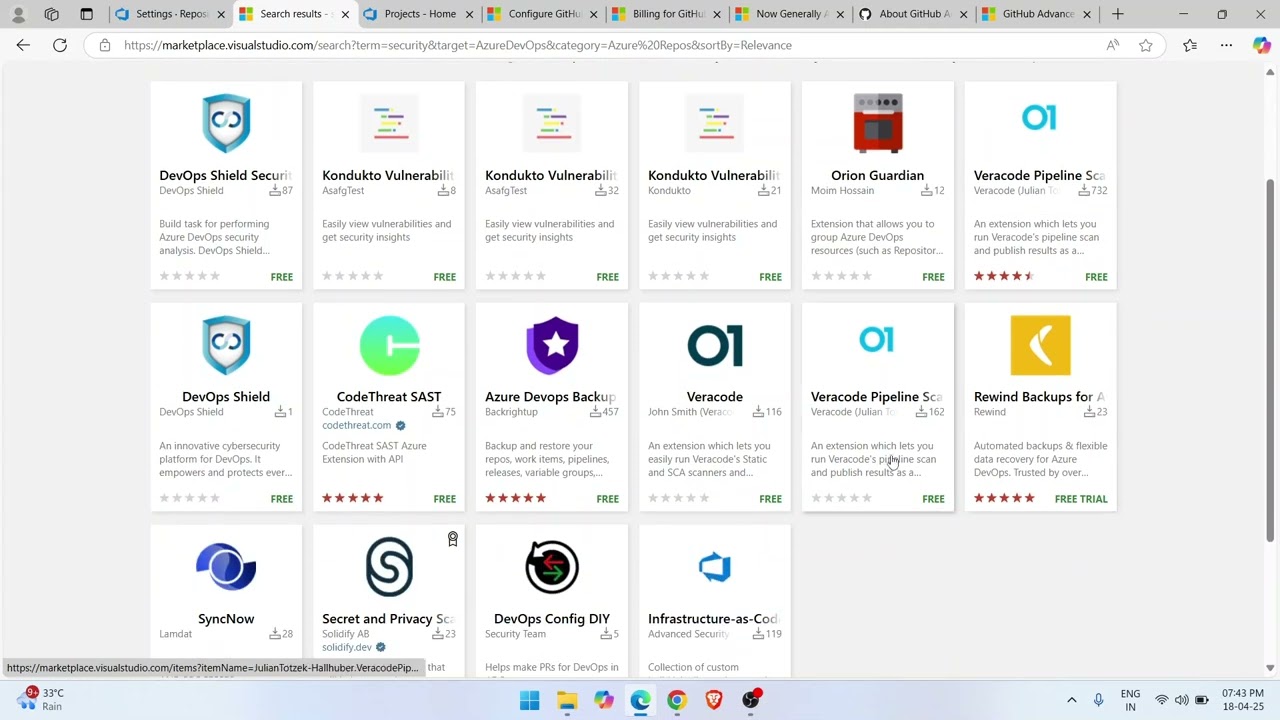Visit the solidify.dev publisher link

tap(346, 647)
